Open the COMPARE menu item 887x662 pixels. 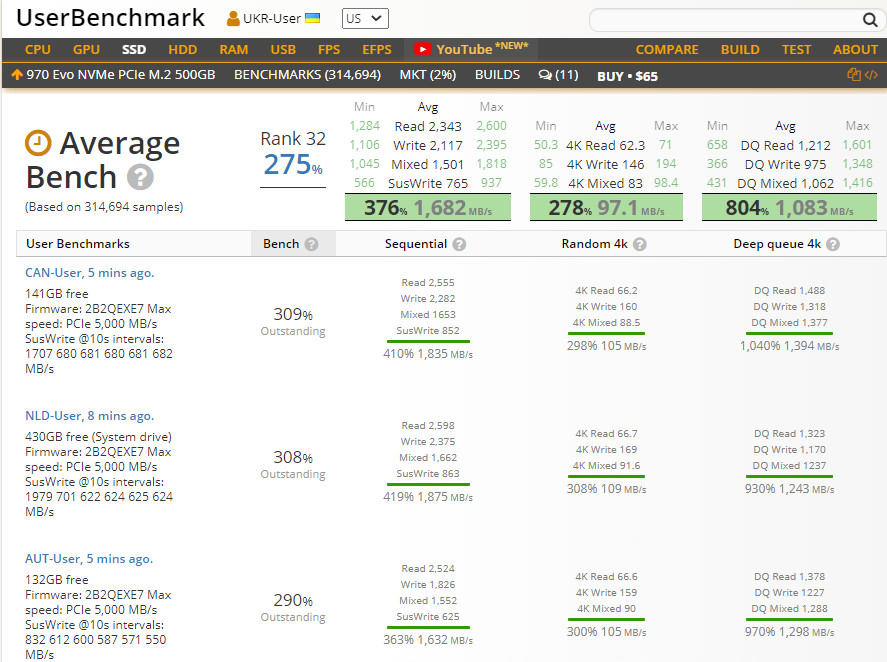pos(667,49)
